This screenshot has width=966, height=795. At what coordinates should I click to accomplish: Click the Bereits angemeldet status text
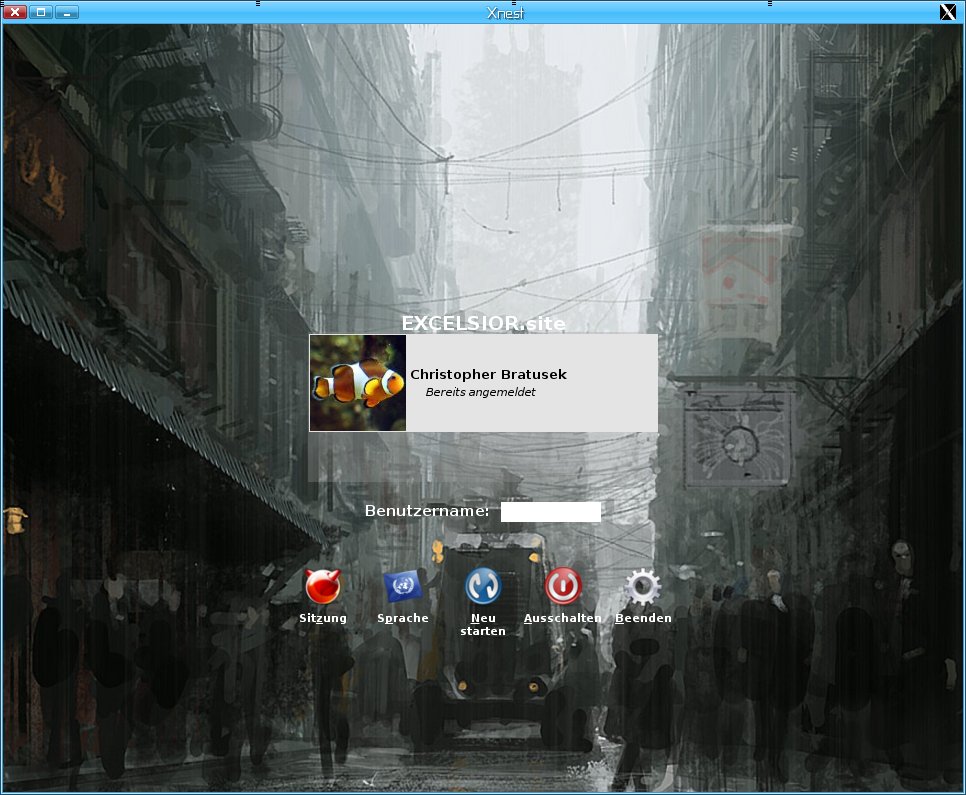[x=481, y=392]
